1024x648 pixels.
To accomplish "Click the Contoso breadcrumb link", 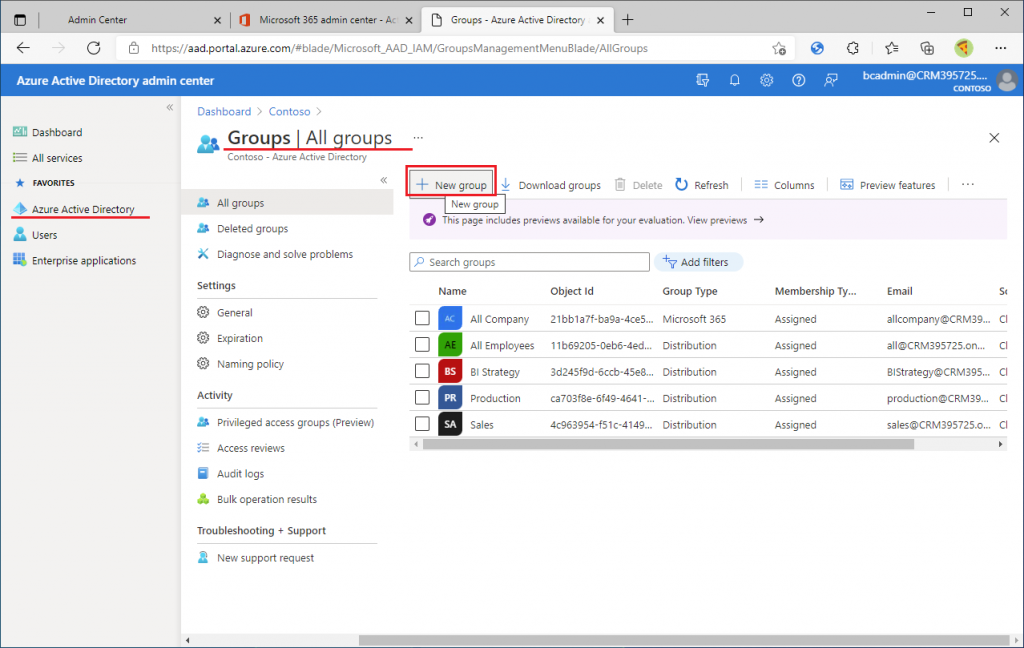I will tap(289, 112).
